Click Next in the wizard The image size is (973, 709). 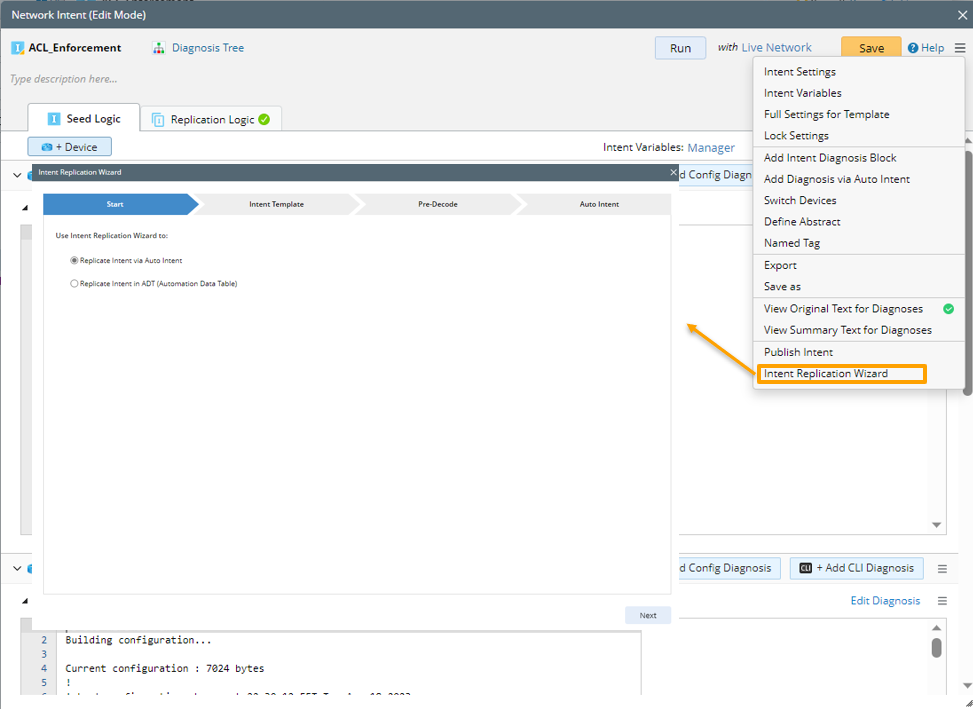point(648,615)
